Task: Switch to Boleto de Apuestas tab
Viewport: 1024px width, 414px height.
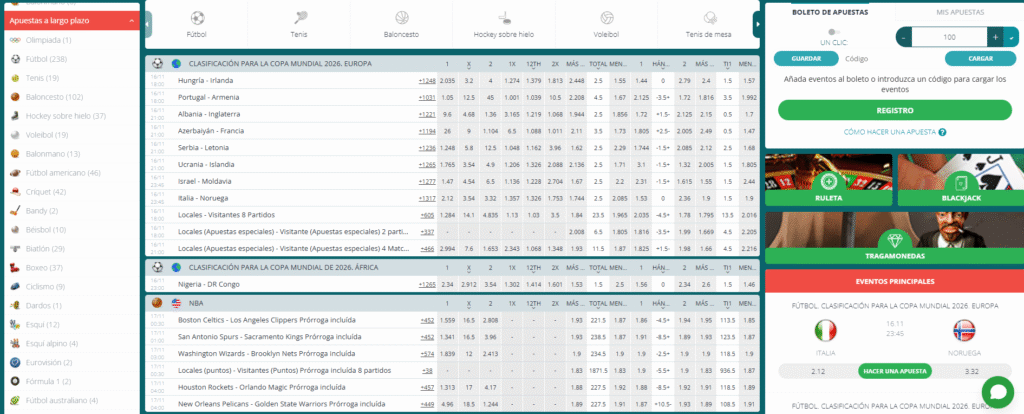Action: [829, 12]
